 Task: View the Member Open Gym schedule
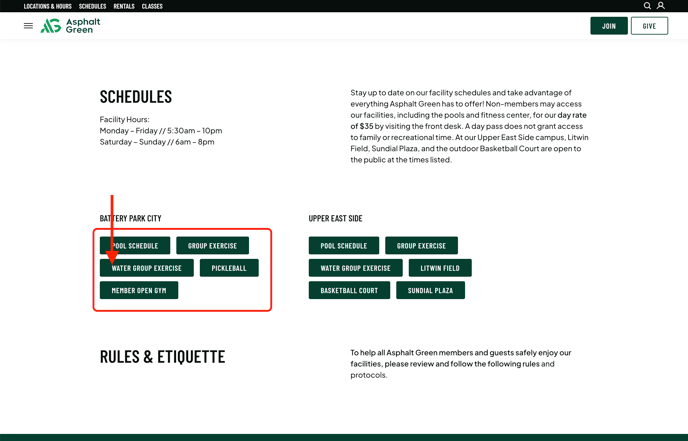[139, 290]
